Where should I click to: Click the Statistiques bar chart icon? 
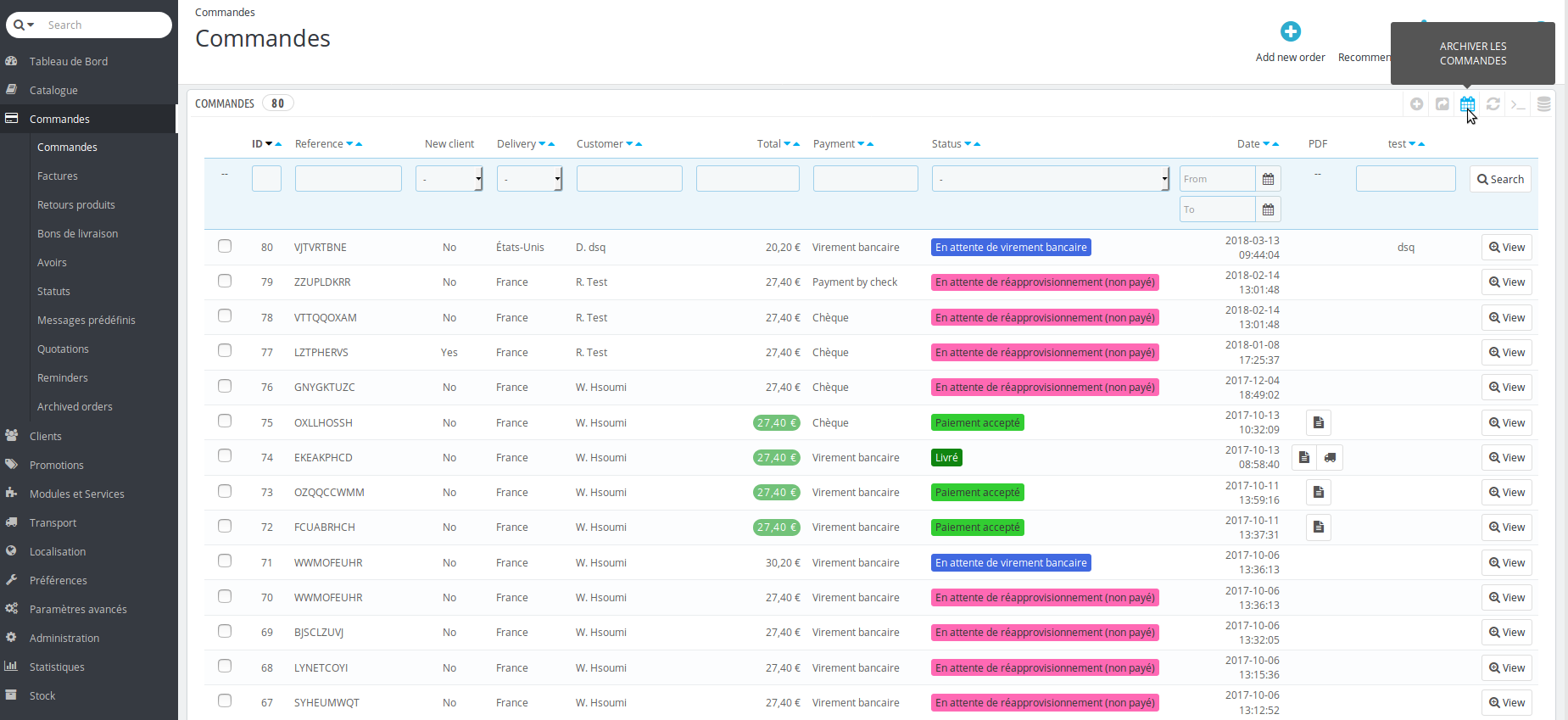[11, 666]
